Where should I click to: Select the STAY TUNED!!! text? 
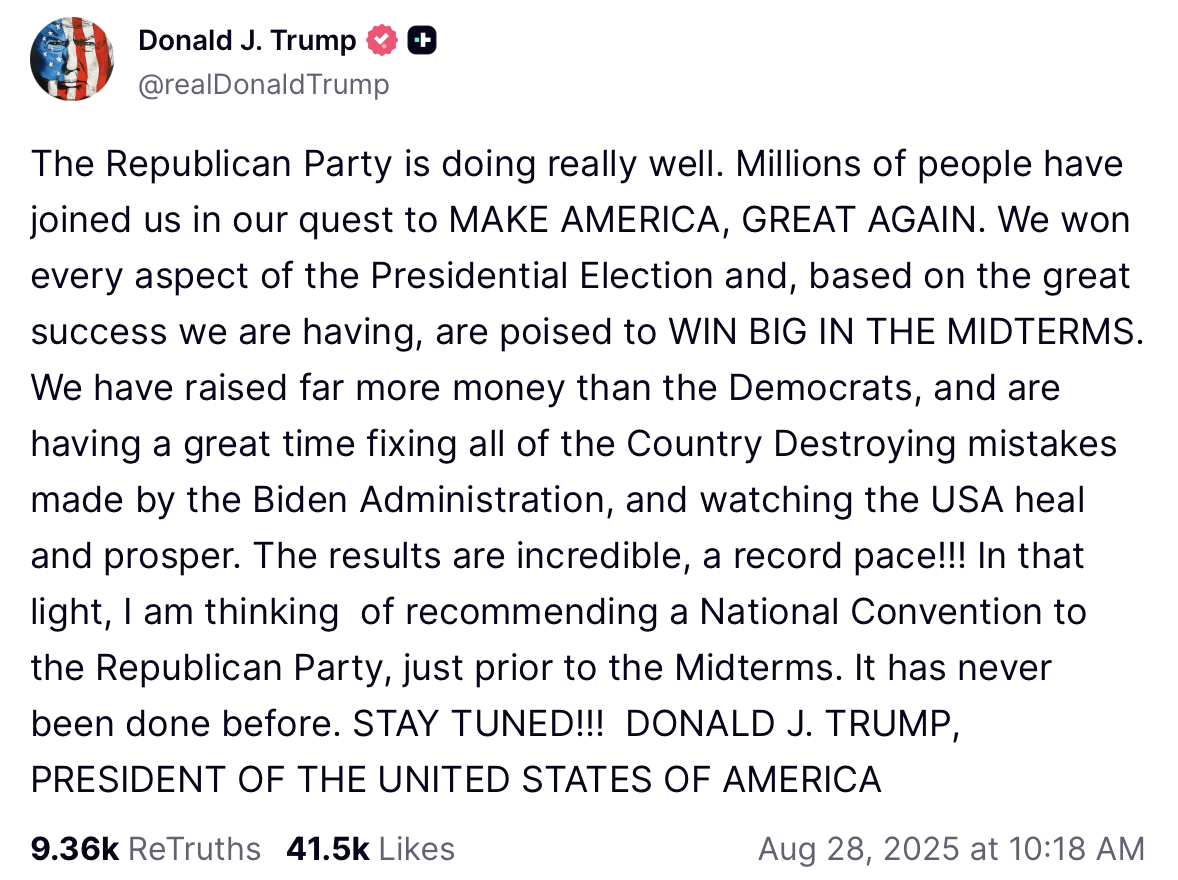tap(479, 724)
